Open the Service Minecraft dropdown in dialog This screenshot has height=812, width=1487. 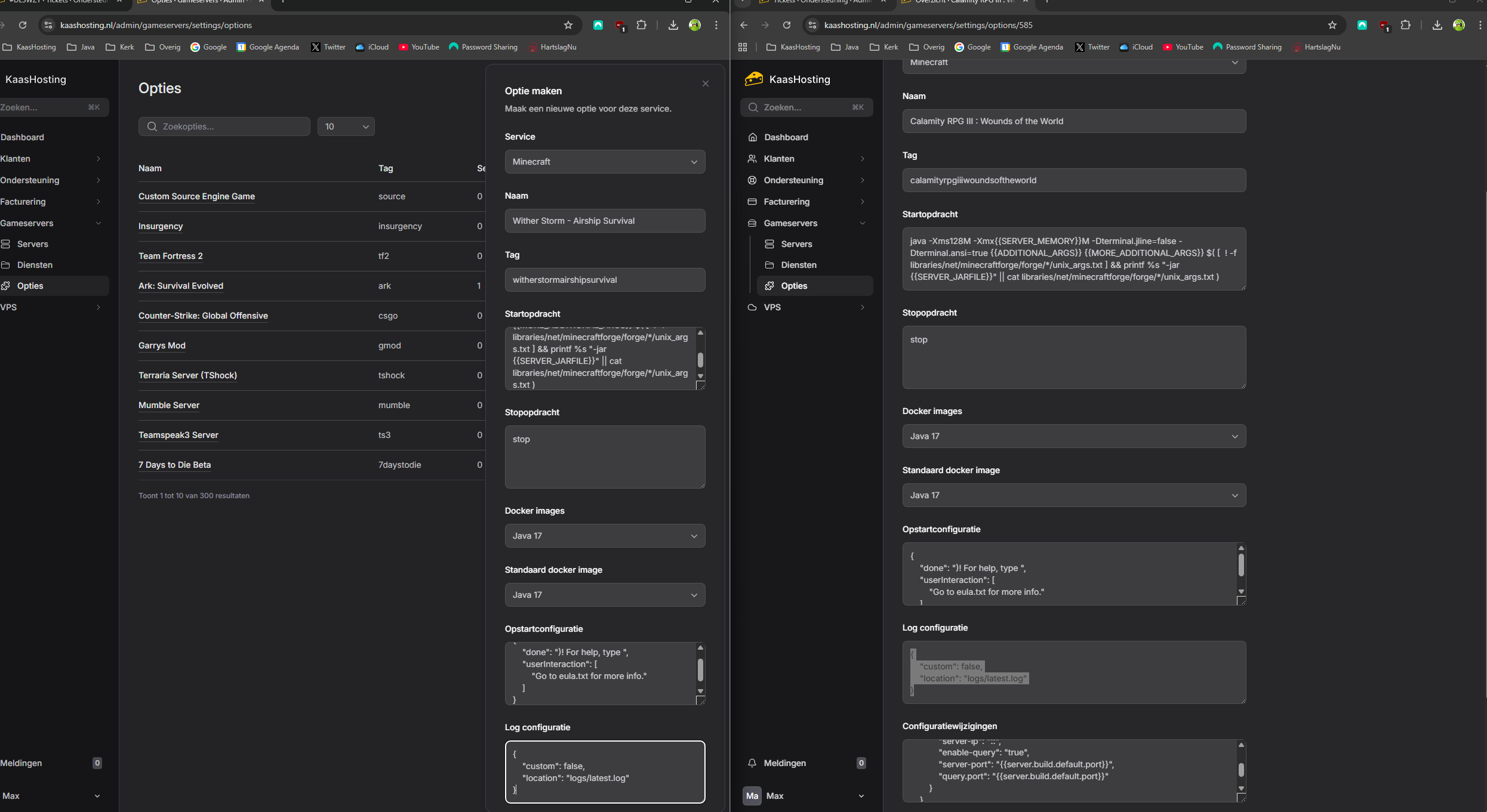(x=604, y=162)
